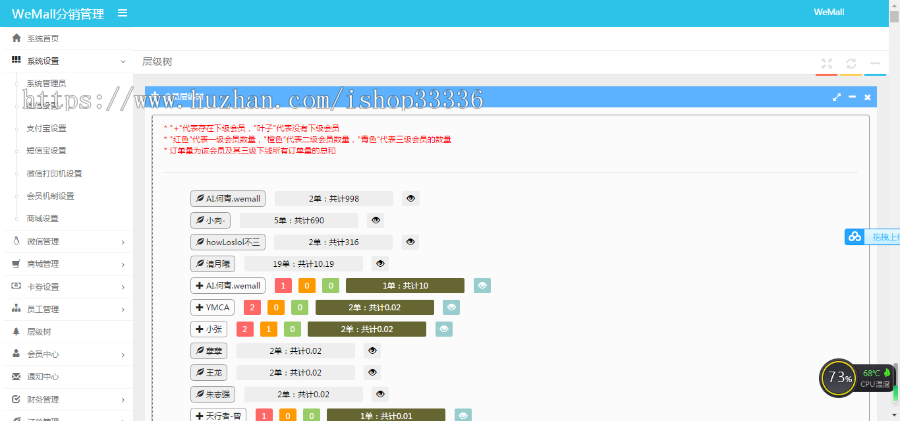
Task: Click the dash icon in 层级树 header
Action: tap(875, 63)
